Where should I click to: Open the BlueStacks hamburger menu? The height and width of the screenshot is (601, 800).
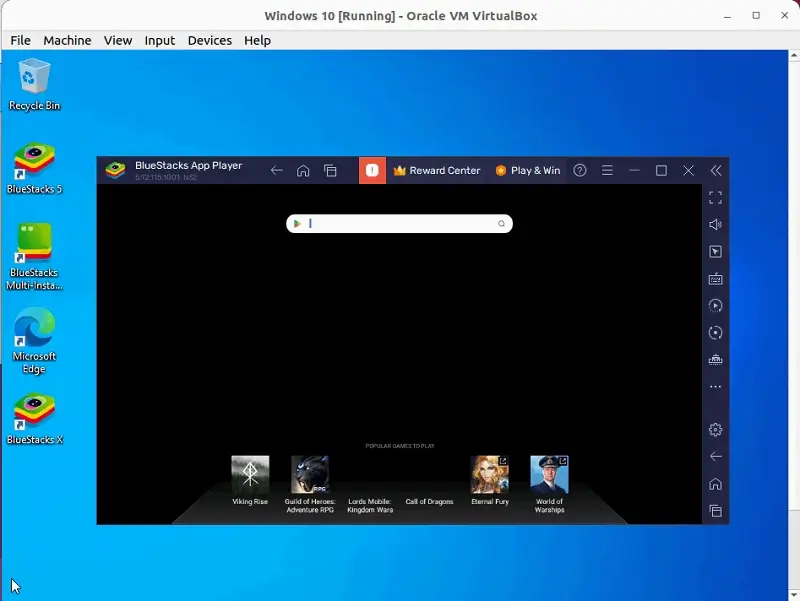pyautogui.click(x=607, y=170)
